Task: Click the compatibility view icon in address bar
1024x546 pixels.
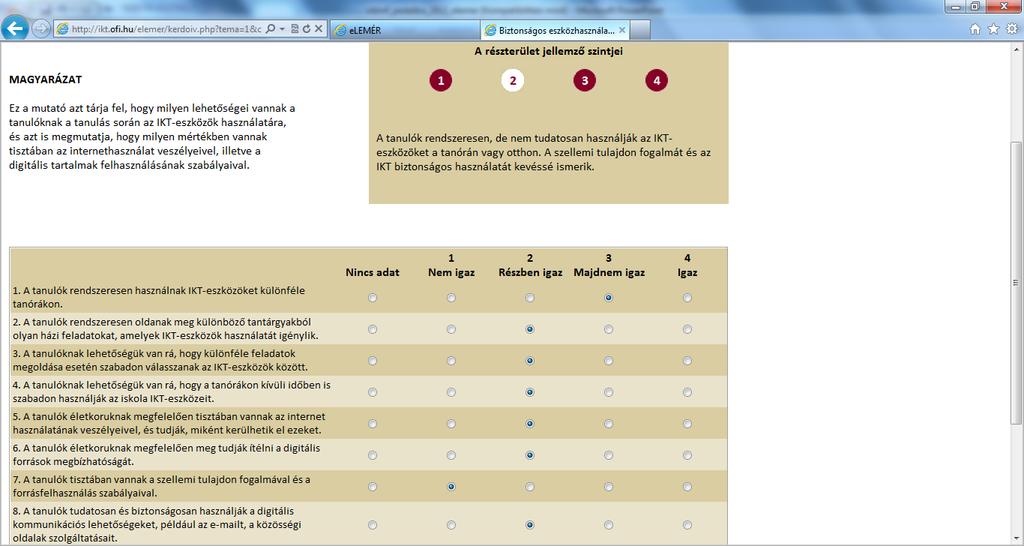Action: pyautogui.click(x=295, y=29)
